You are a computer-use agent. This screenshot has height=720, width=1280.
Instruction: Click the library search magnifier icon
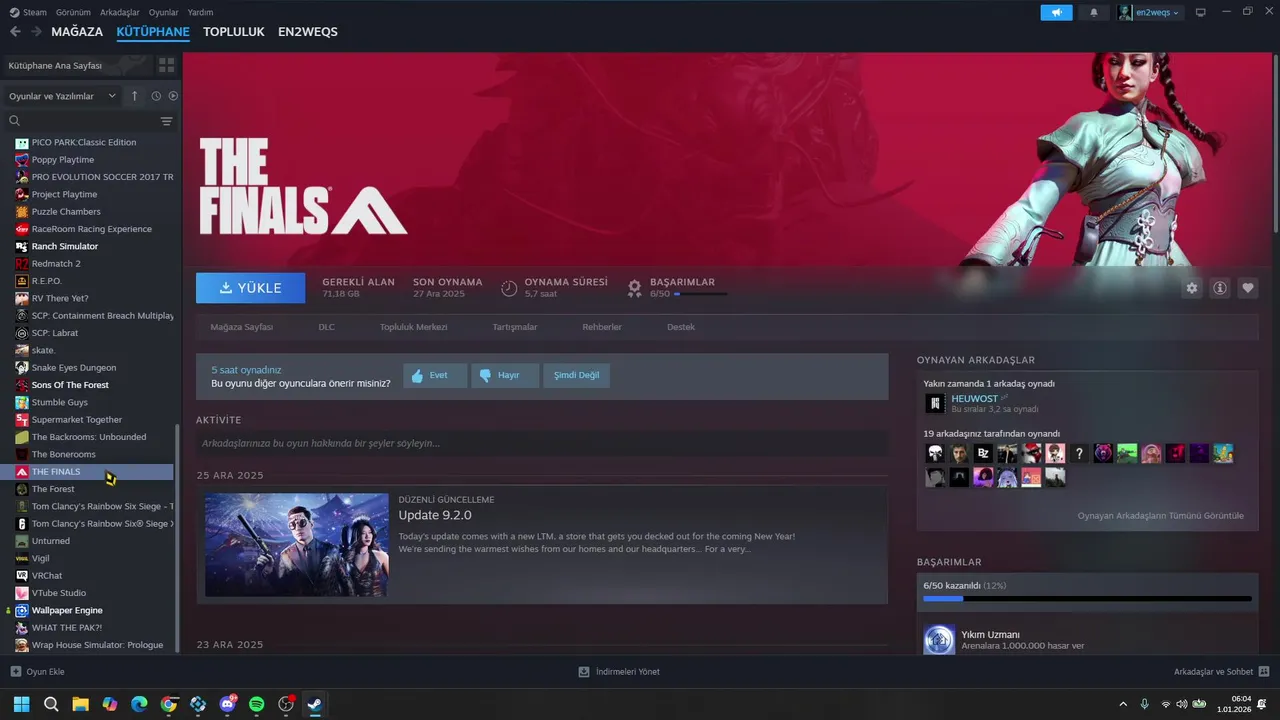click(x=14, y=121)
